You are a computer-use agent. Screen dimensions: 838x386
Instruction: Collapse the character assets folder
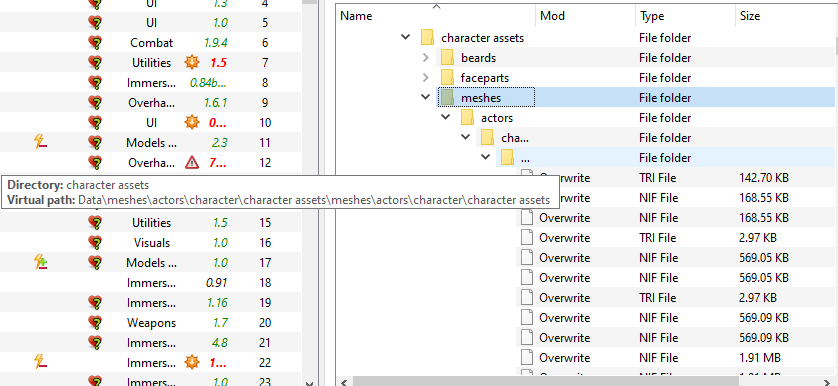coord(406,37)
